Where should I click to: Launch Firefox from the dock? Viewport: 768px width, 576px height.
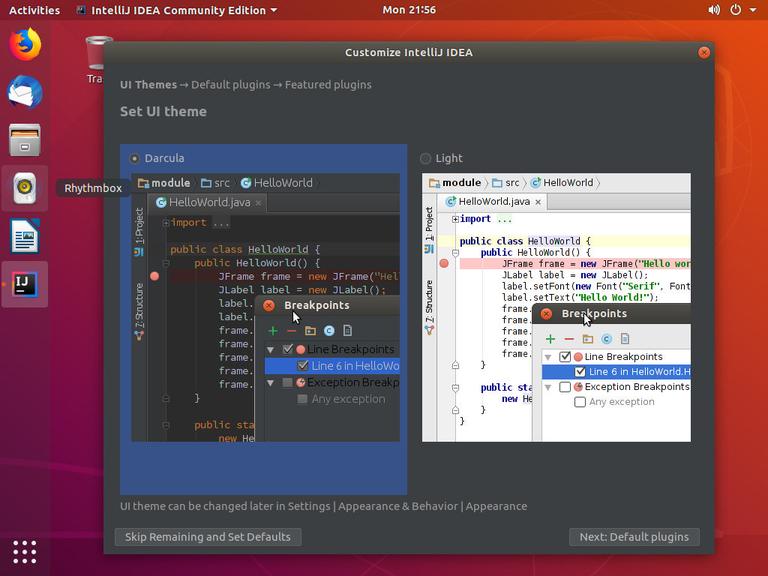(24, 44)
